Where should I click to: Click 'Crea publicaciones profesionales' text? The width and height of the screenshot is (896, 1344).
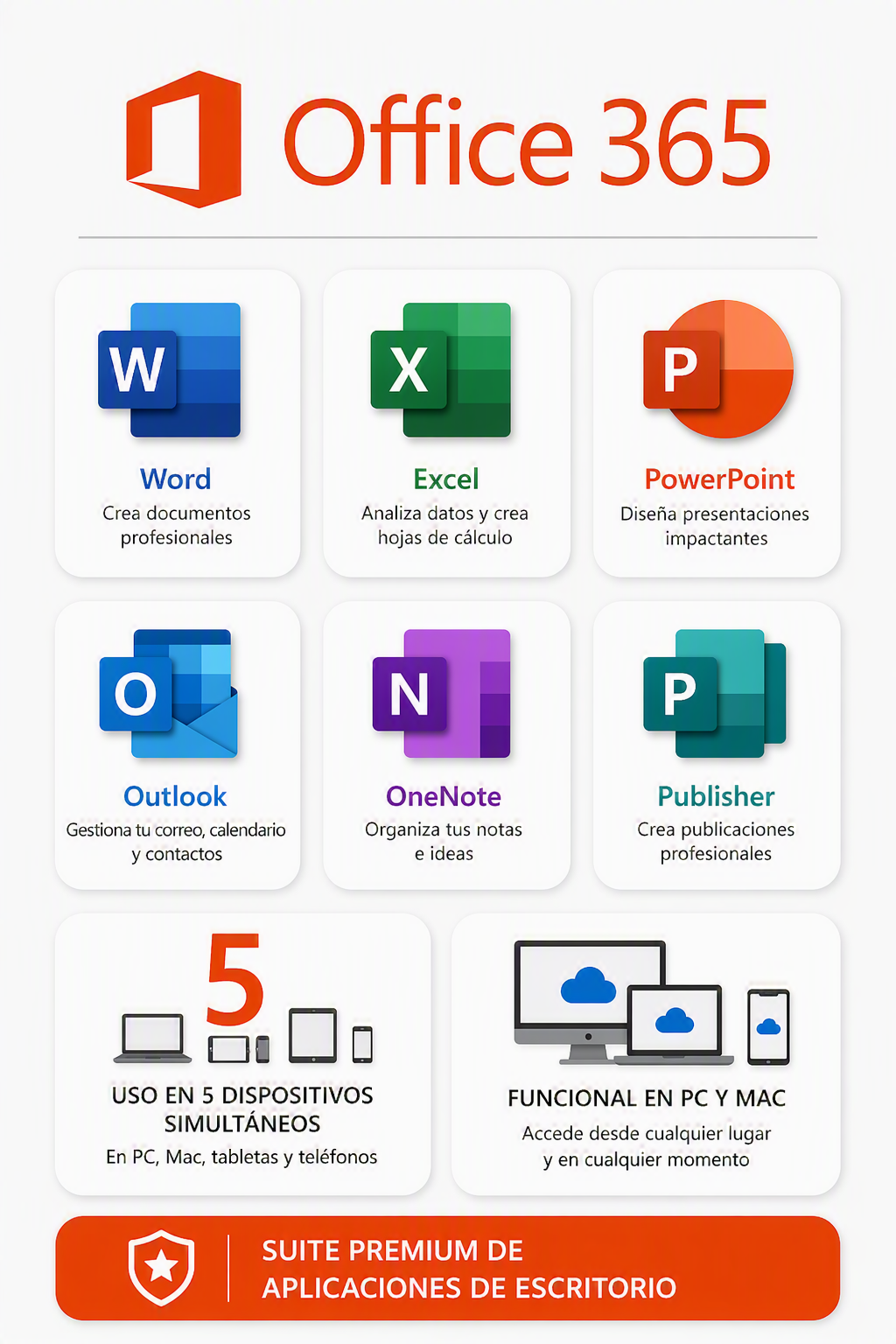pos(716,842)
